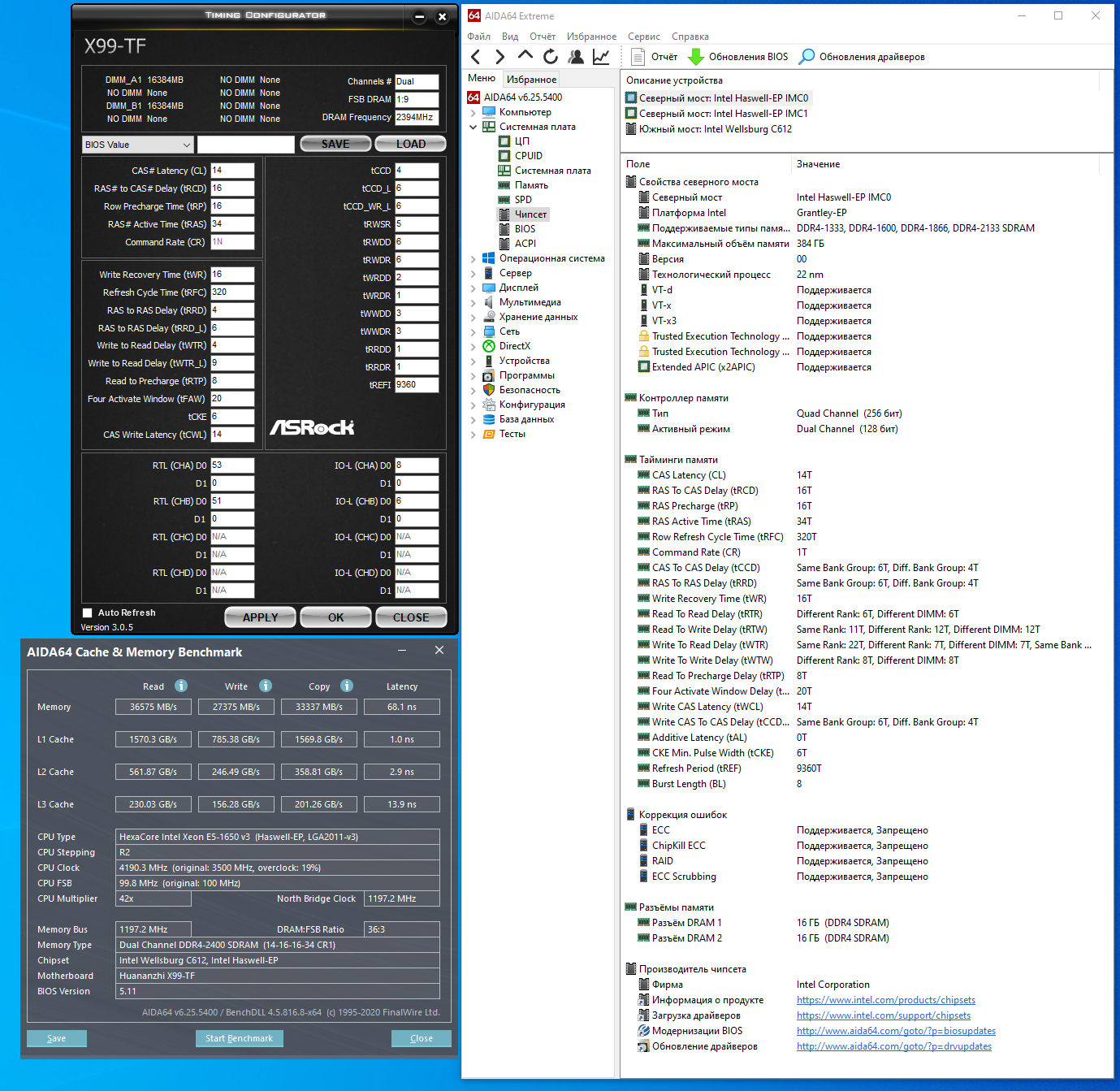Screen dimensions: 1120x1091
Task: Expand the Операционная система tree node
Action: (474, 258)
